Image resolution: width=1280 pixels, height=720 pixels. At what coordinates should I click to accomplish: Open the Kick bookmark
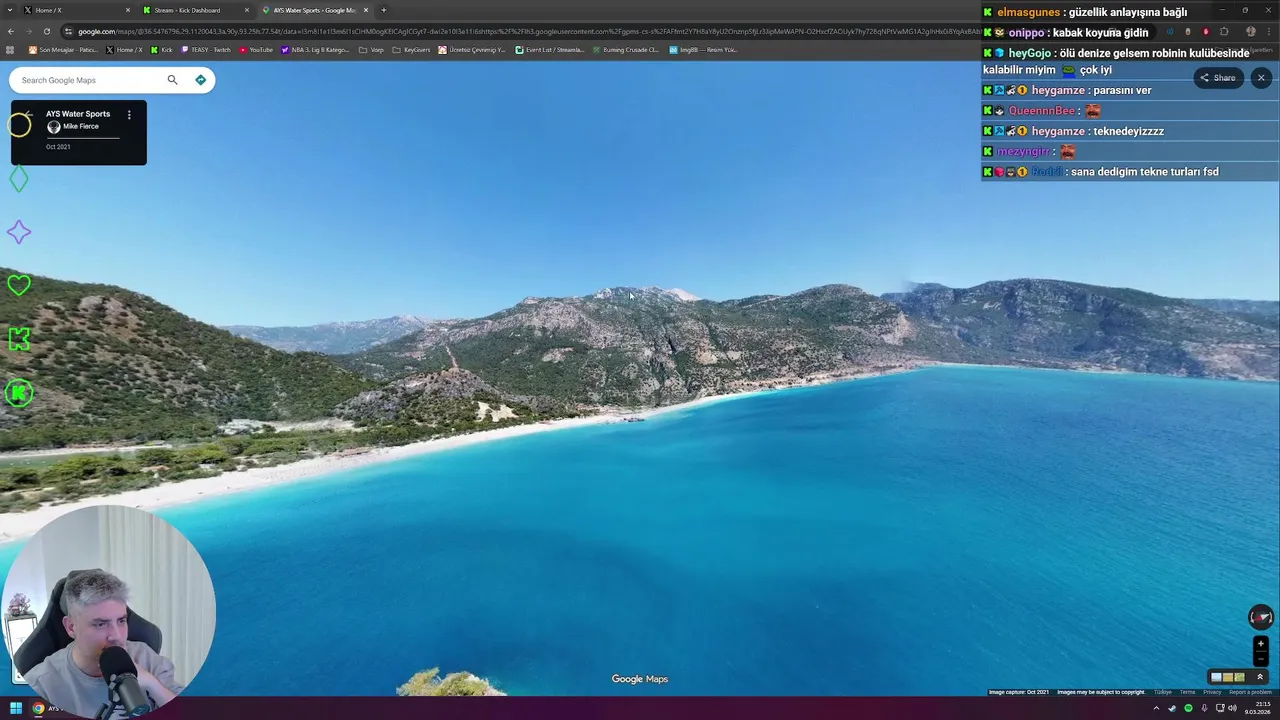[161, 50]
